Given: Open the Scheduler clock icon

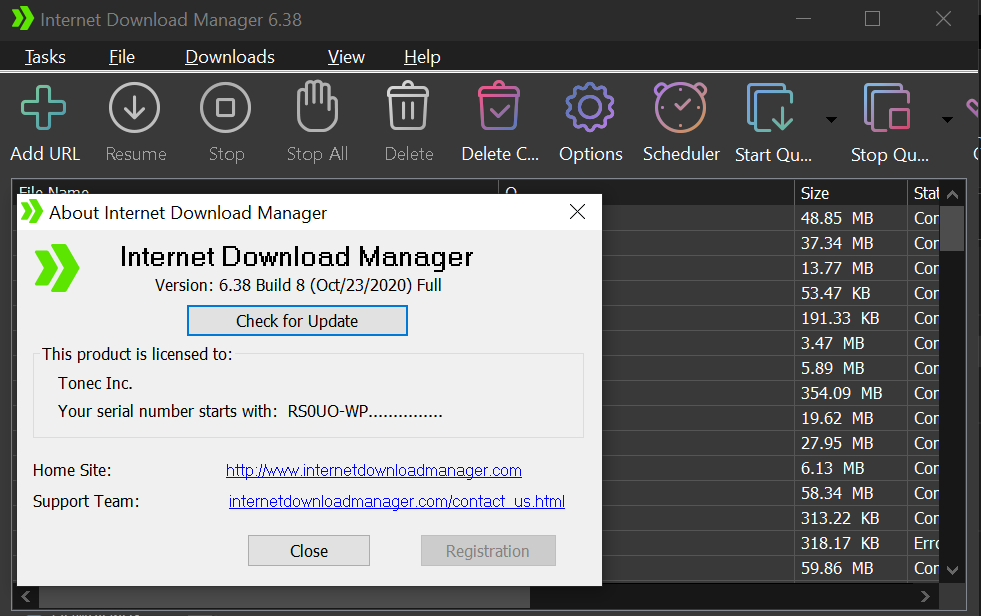Looking at the screenshot, I should (x=681, y=107).
